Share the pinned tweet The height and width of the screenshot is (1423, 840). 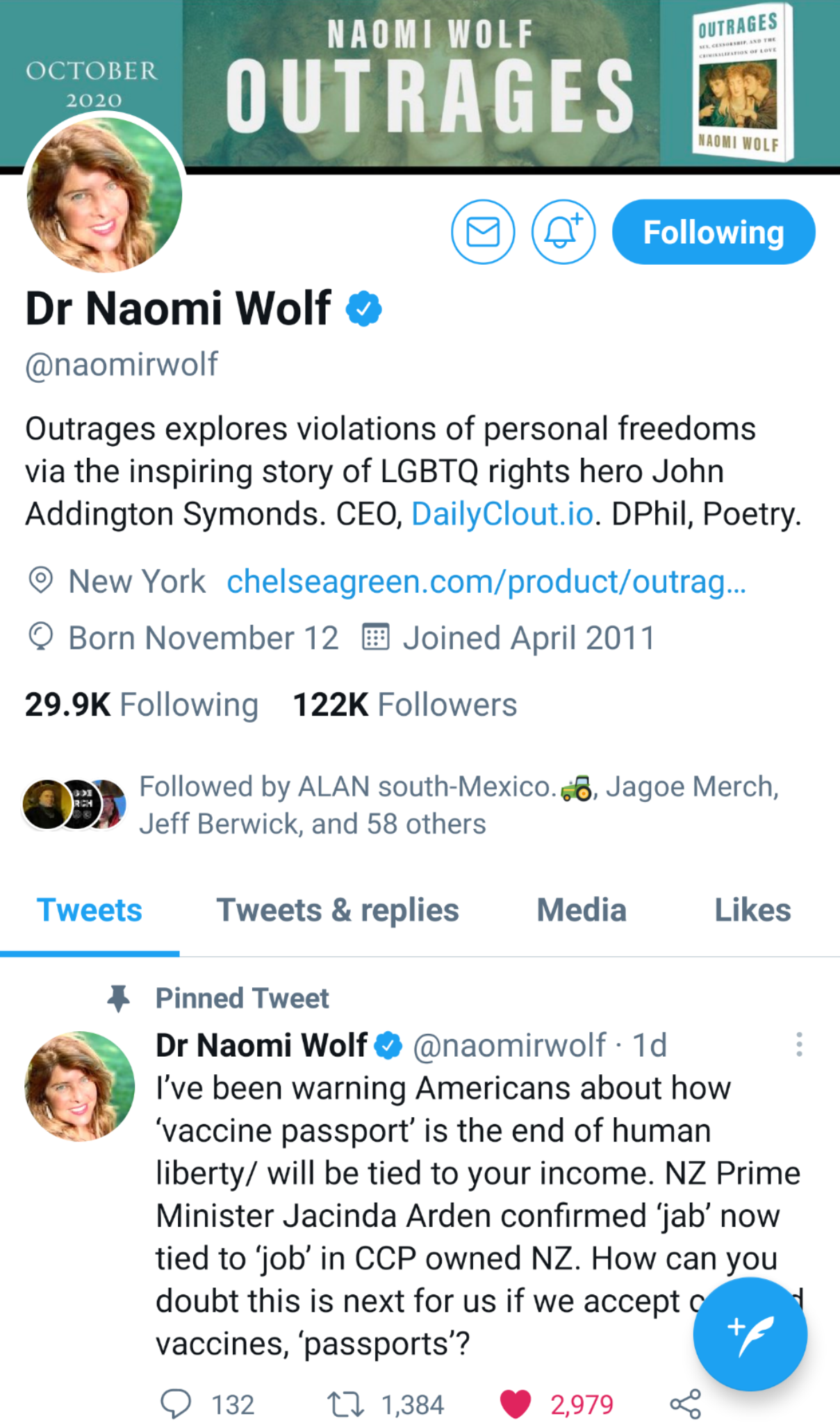tap(685, 1404)
